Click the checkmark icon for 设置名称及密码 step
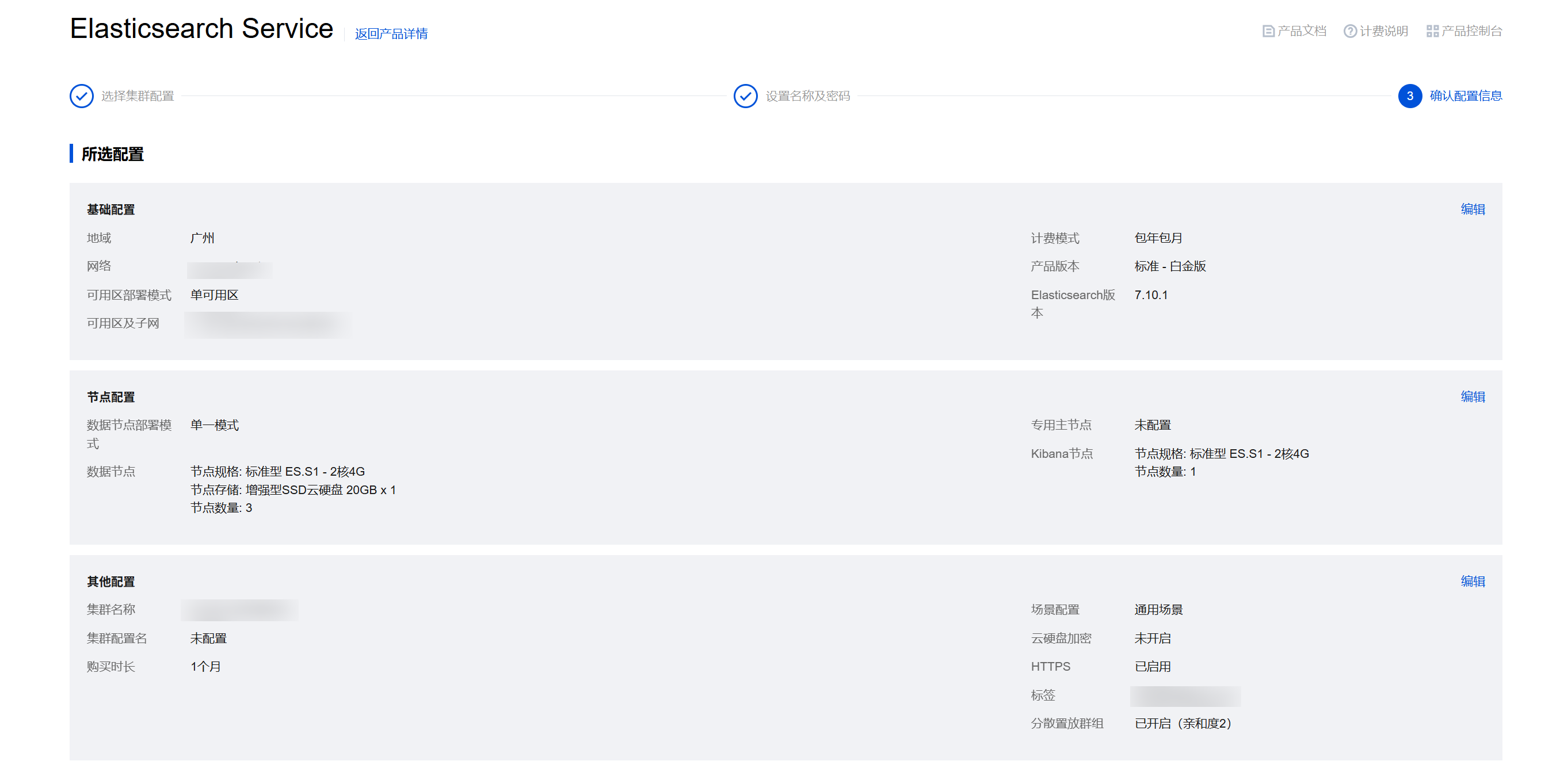Screen dimensions: 1560x784 [x=746, y=95]
